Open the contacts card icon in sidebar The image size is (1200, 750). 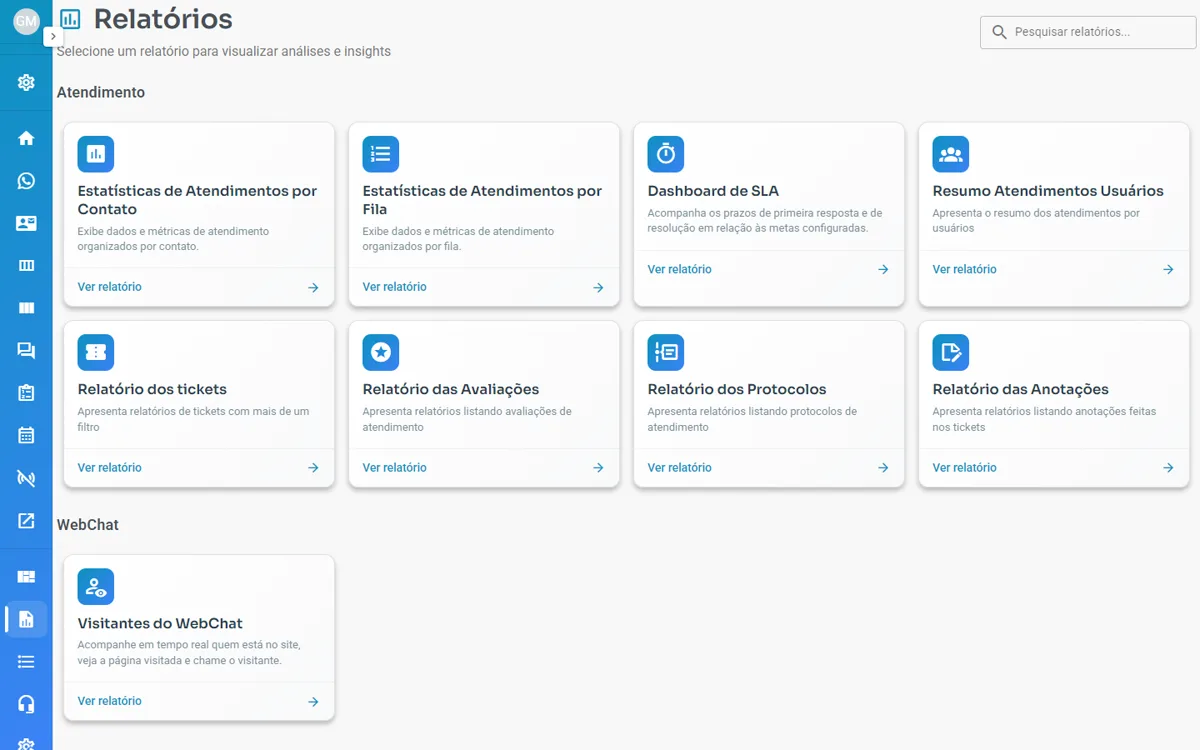[x=26, y=223]
